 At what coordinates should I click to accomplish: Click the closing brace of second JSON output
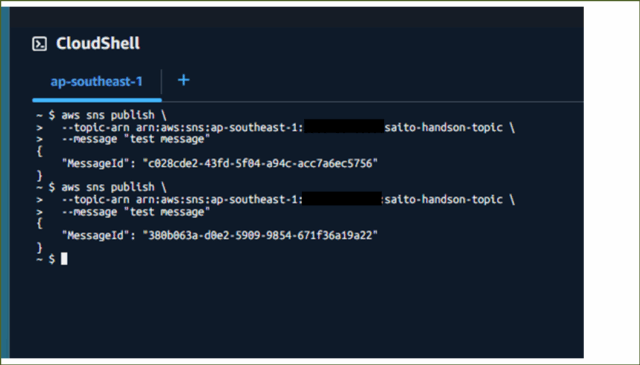[39, 247]
